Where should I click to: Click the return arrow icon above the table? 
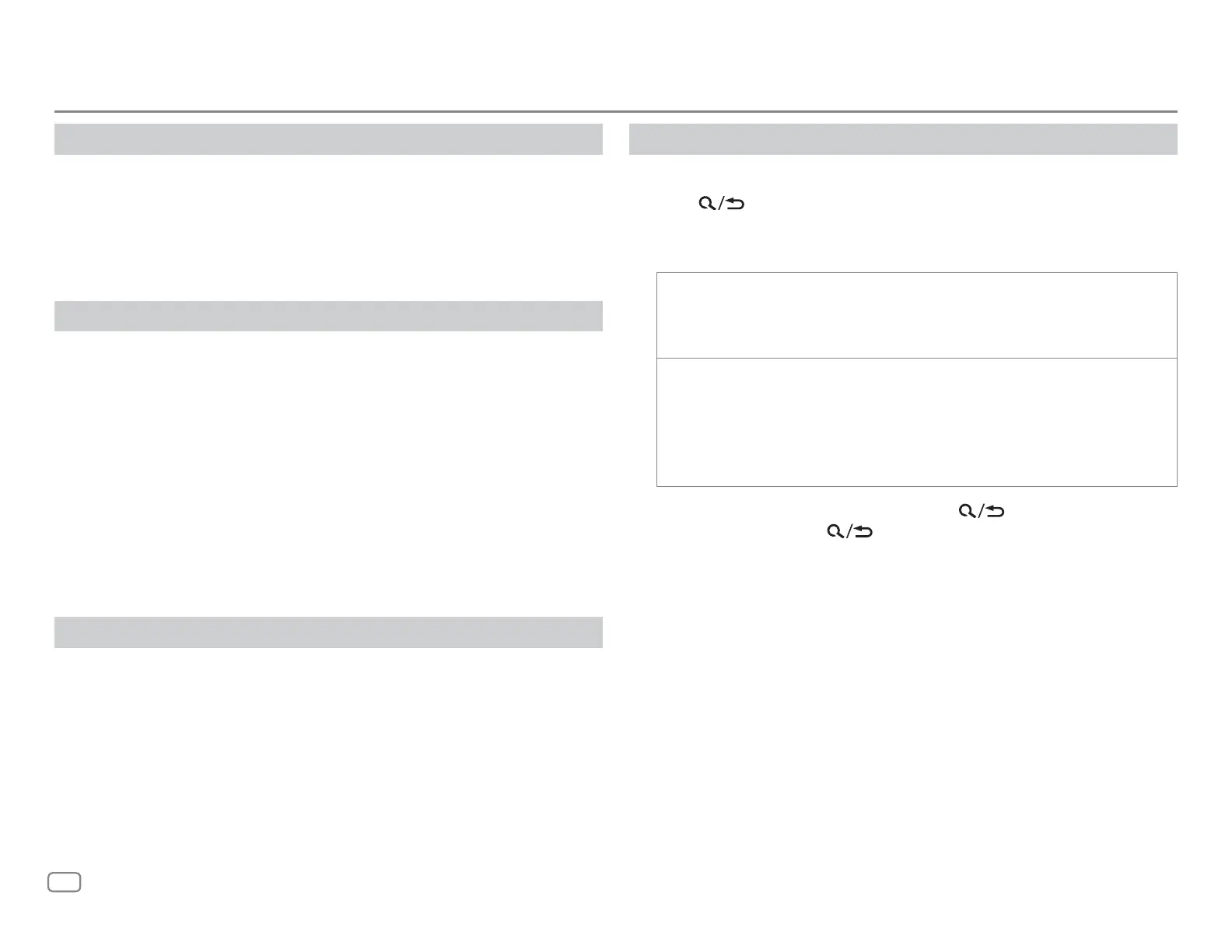point(735,204)
